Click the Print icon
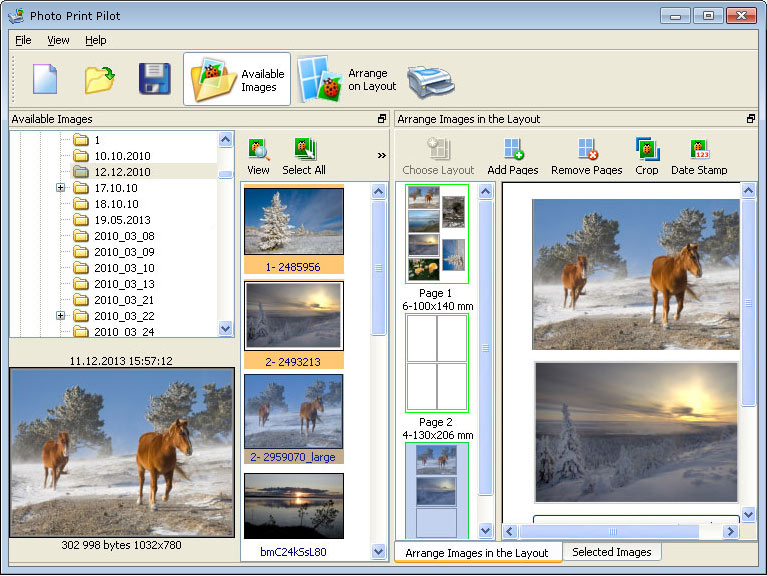767x576 pixels. 431,80
